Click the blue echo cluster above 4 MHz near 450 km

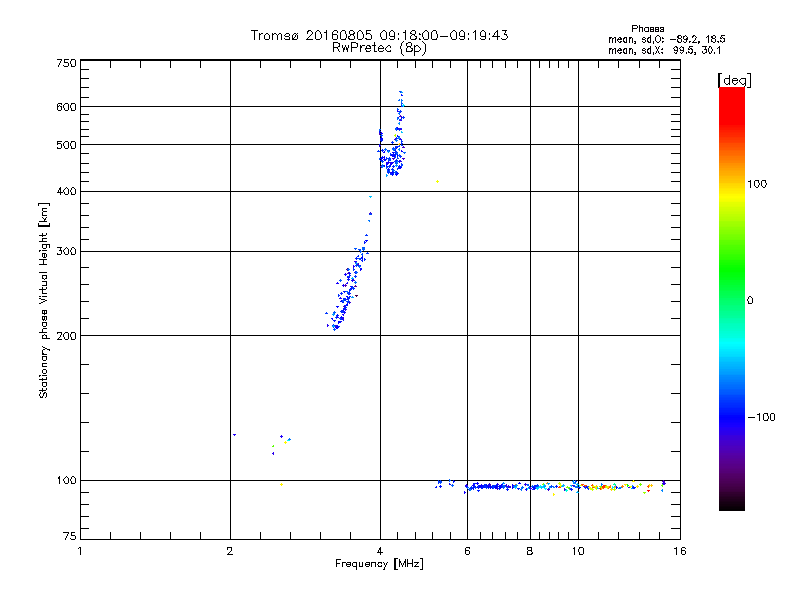(x=392, y=158)
